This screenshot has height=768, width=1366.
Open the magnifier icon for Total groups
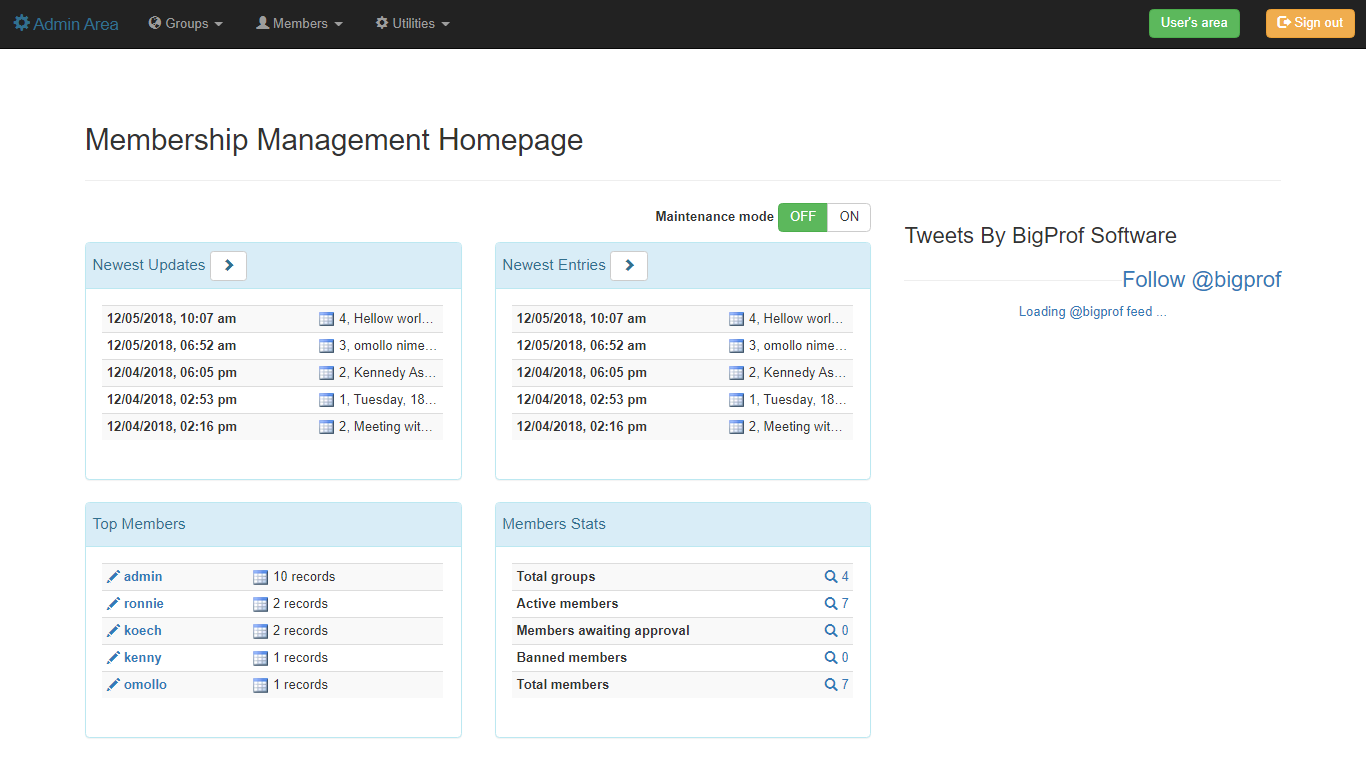click(x=831, y=576)
